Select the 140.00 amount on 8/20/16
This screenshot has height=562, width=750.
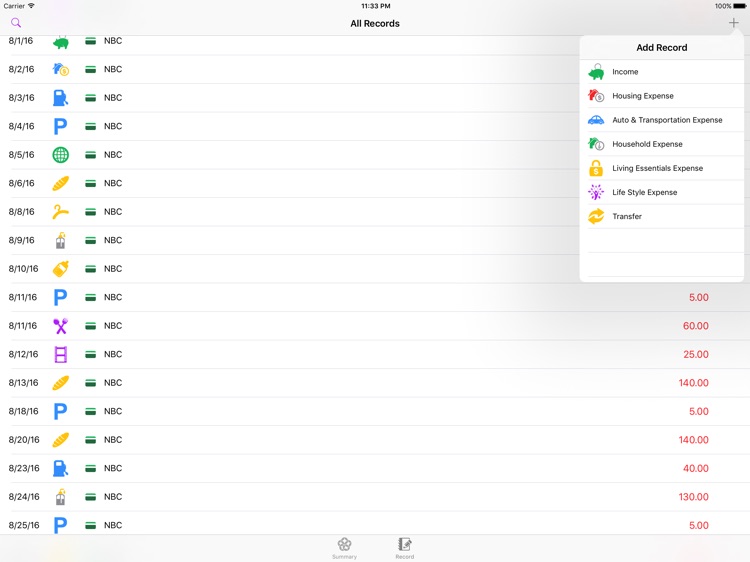click(693, 440)
